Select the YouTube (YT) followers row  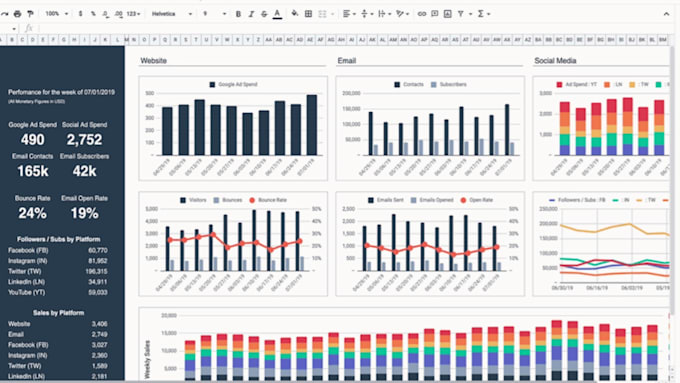58,292
